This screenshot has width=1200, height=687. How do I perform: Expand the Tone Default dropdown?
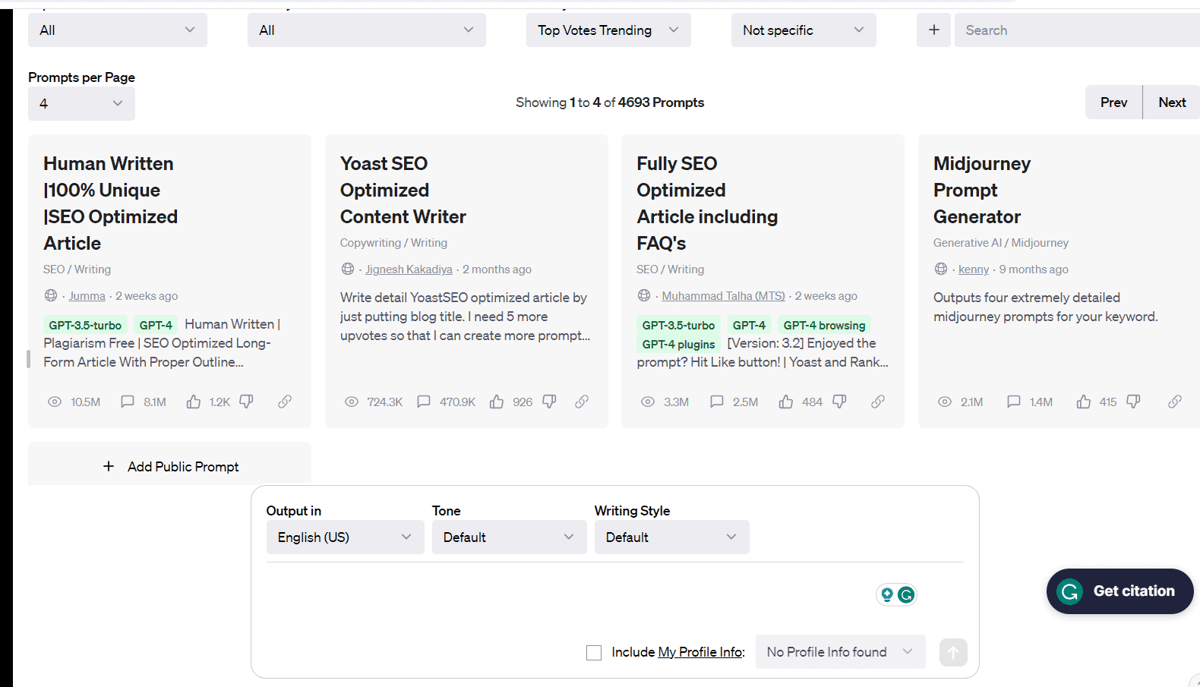click(509, 537)
